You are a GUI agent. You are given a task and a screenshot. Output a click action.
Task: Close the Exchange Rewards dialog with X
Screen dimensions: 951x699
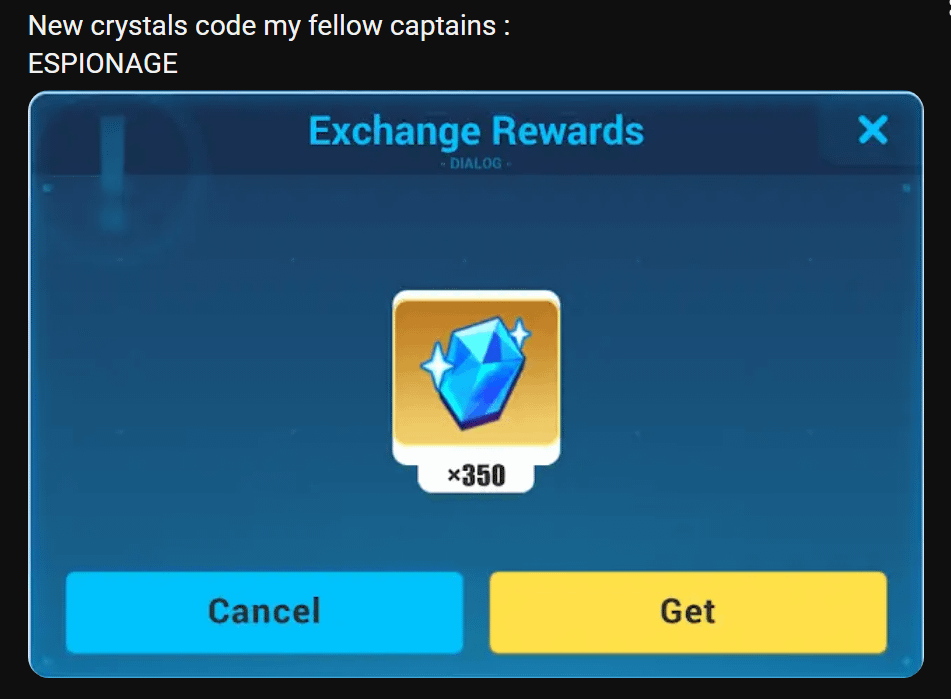pyautogui.click(x=873, y=130)
